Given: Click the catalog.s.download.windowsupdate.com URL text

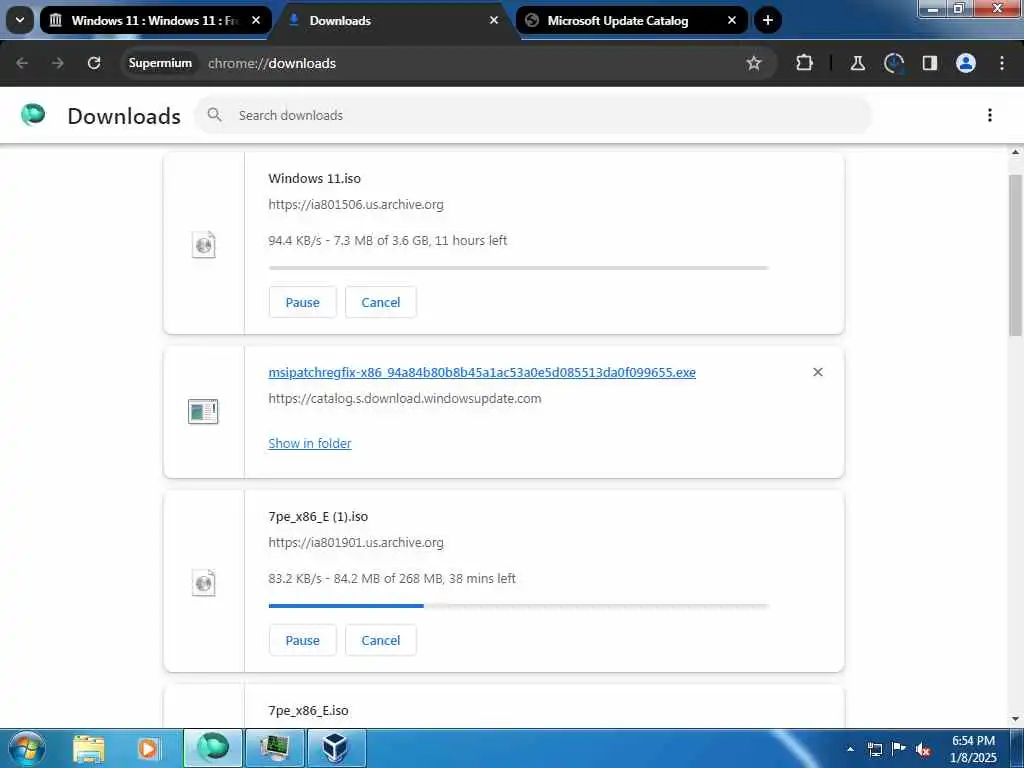Looking at the screenshot, I should (x=405, y=398).
